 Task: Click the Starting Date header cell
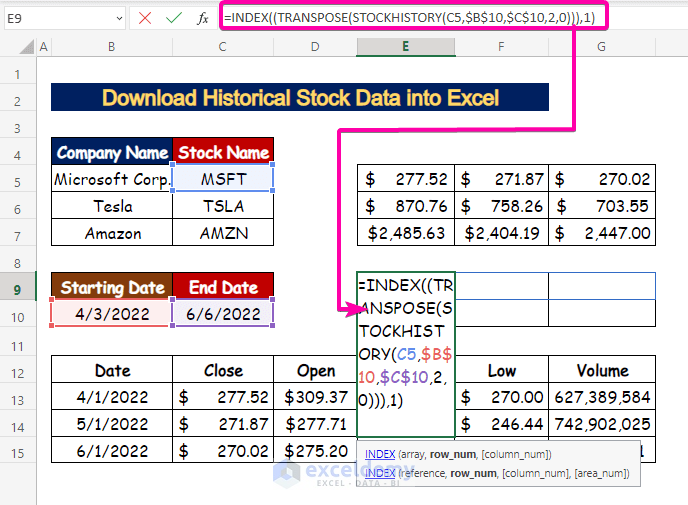(112, 287)
